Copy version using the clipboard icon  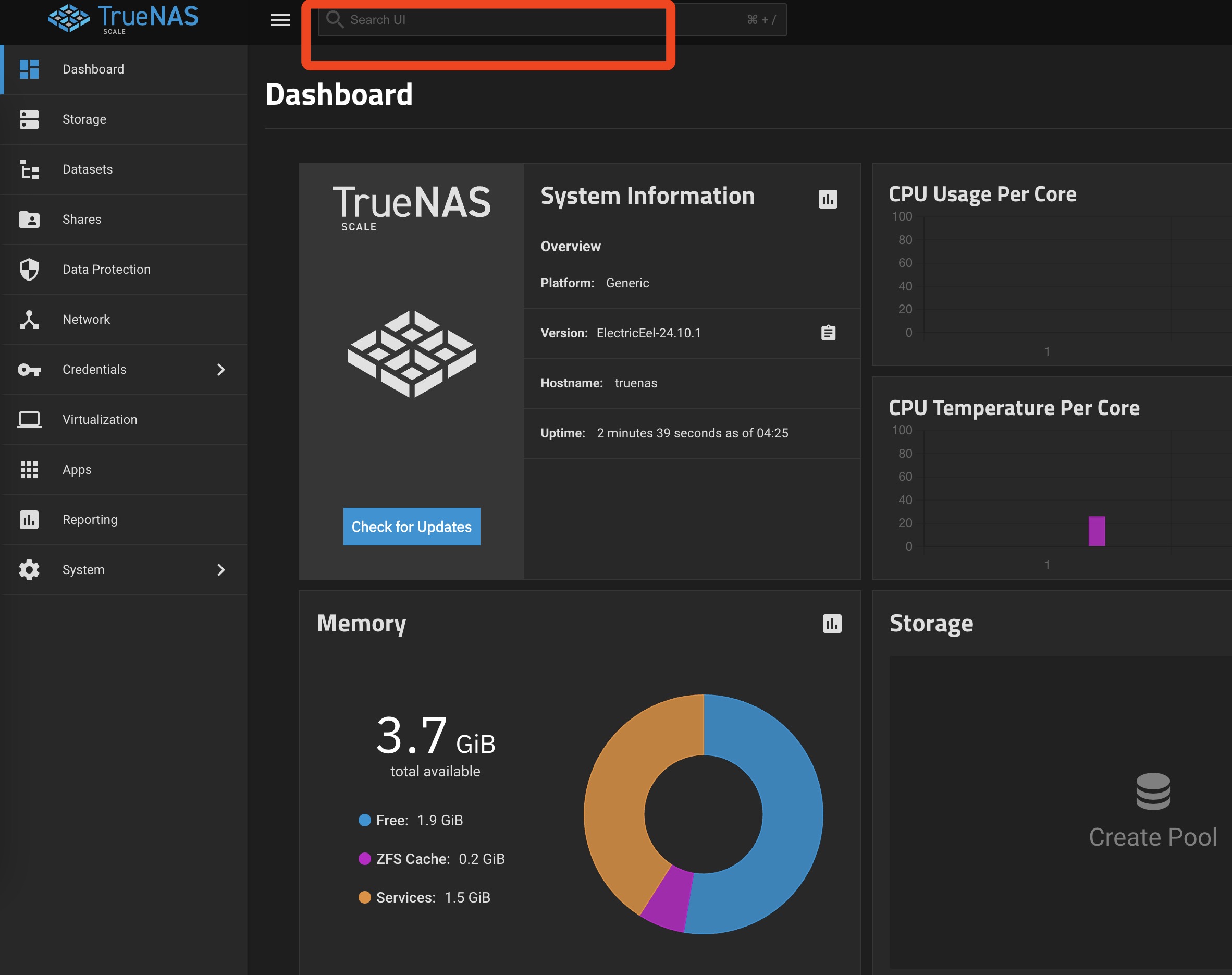click(828, 333)
